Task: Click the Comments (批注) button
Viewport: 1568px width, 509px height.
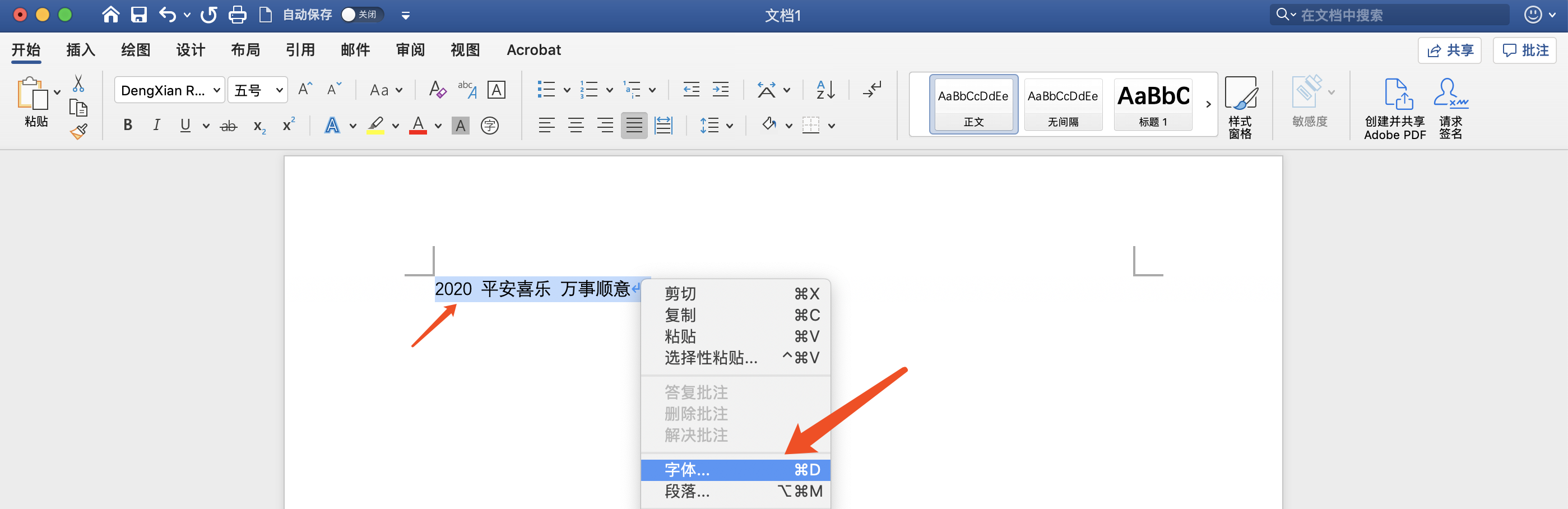Action: pyautogui.click(x=1524, y=50)
